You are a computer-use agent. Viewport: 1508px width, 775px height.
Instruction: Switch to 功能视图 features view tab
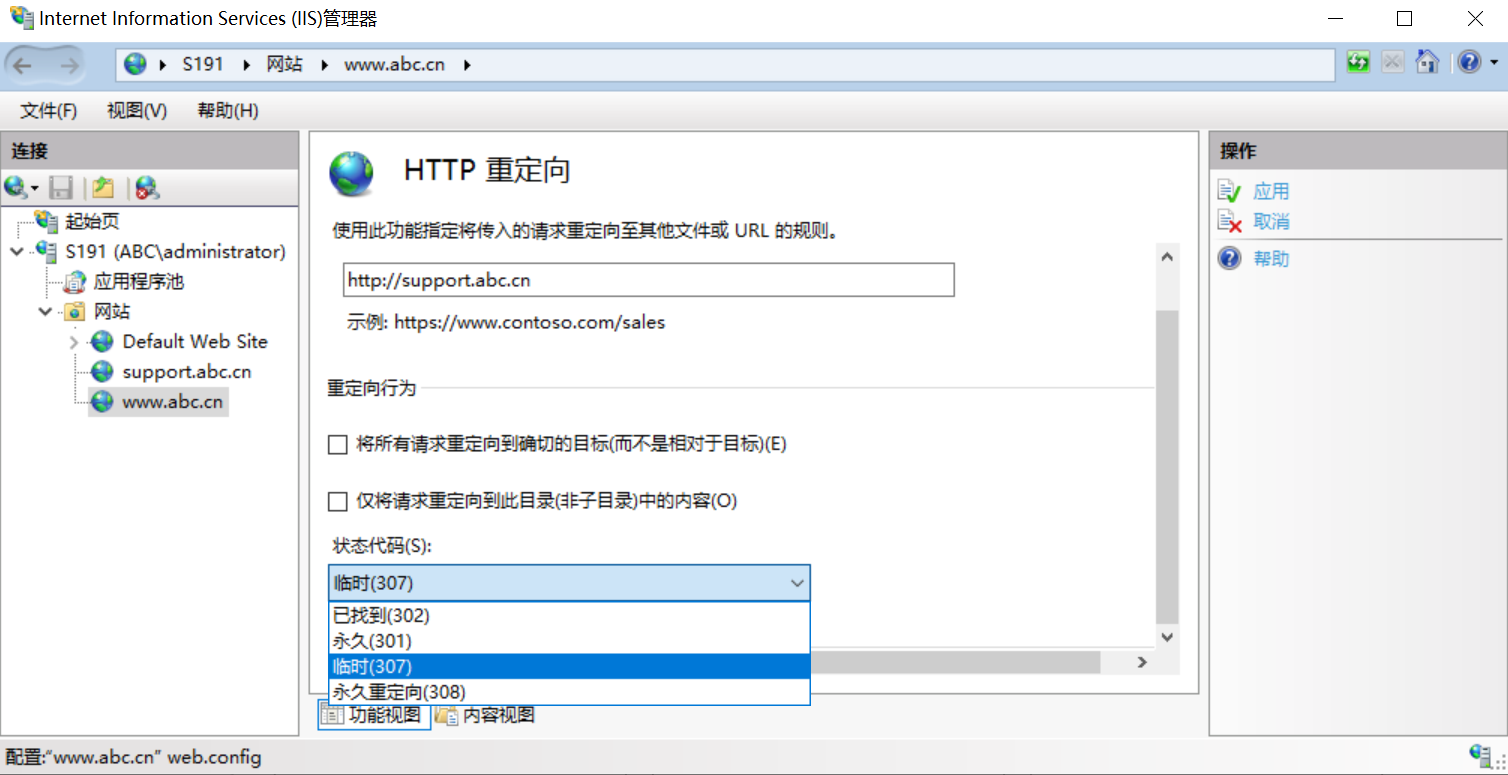click(374, 715)
